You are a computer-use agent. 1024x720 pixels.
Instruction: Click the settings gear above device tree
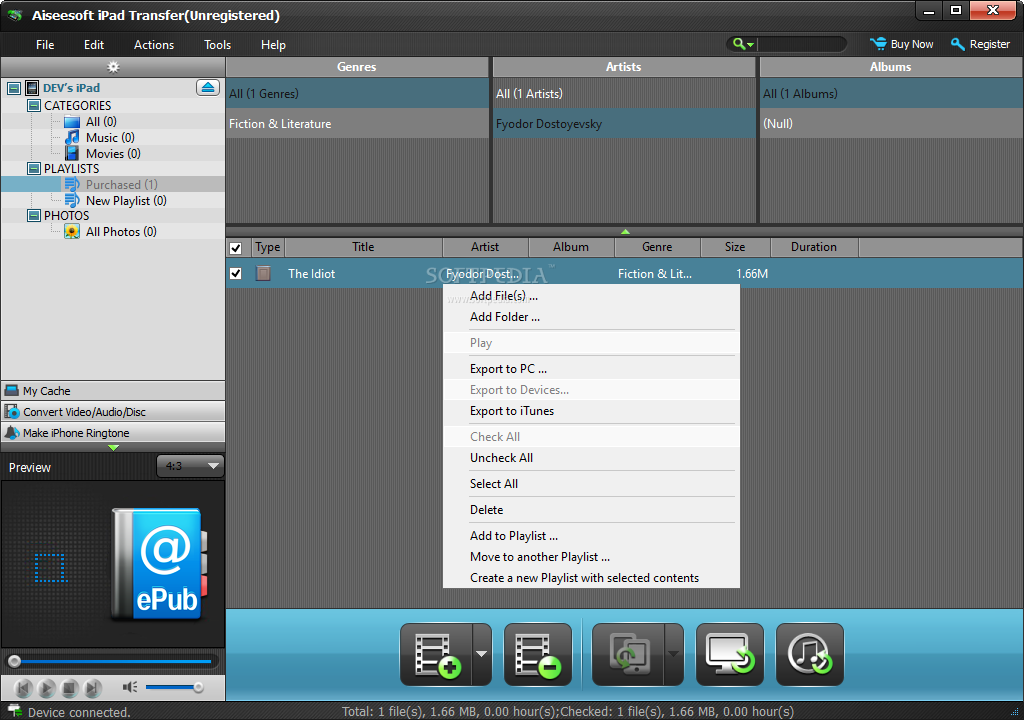click(x=113, y=67)
